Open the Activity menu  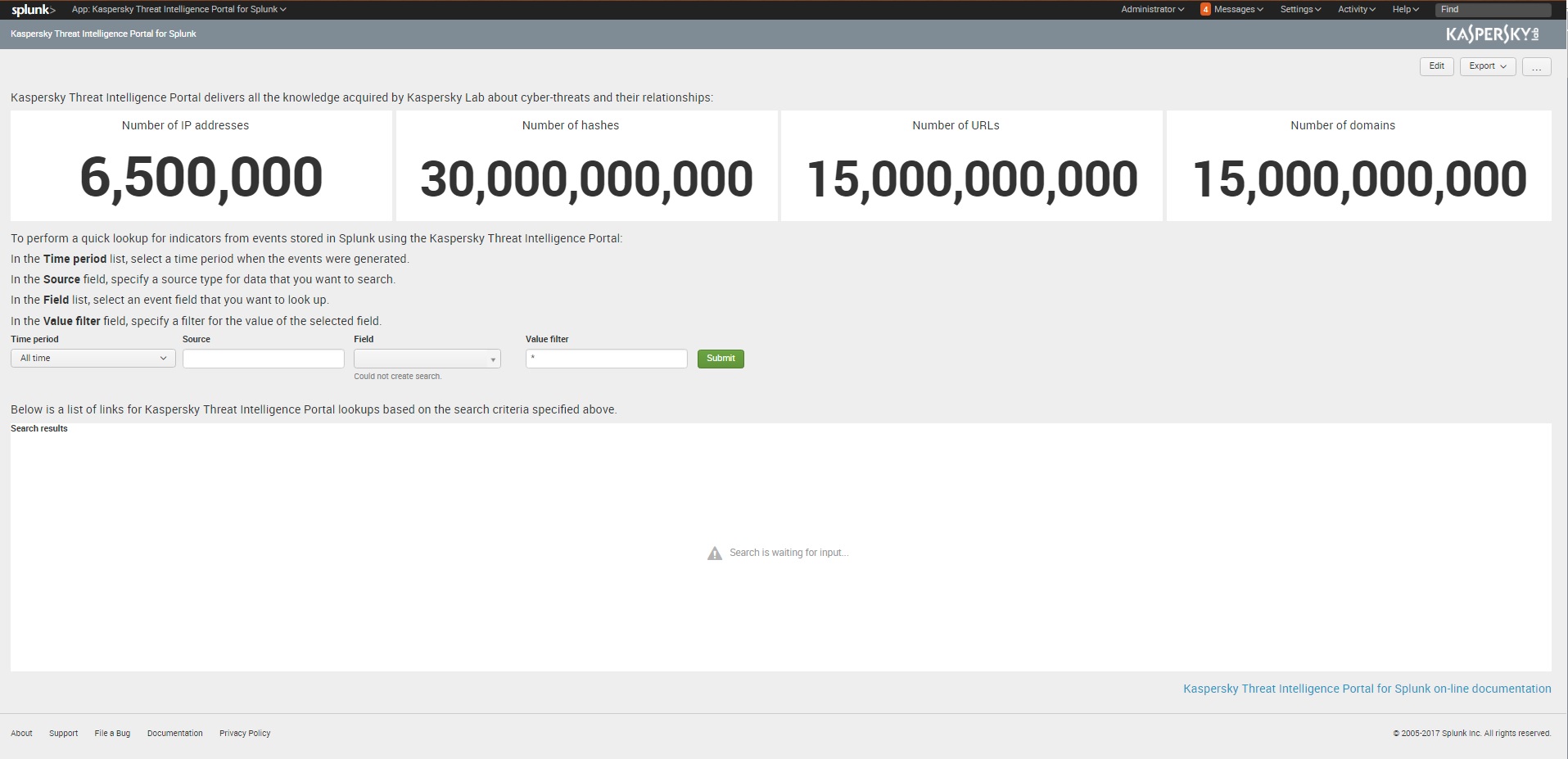1356,9
